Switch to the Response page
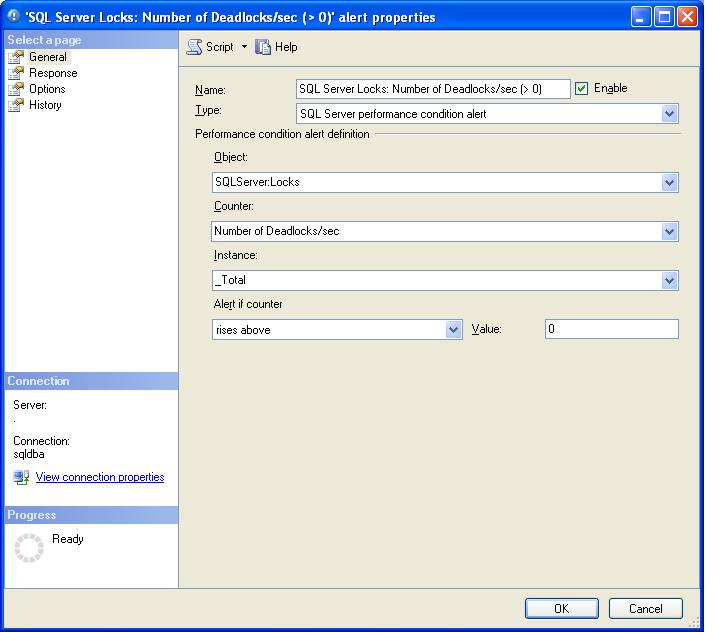The height and width of the screenshot is (632, 720). click(x=53, y=73)
